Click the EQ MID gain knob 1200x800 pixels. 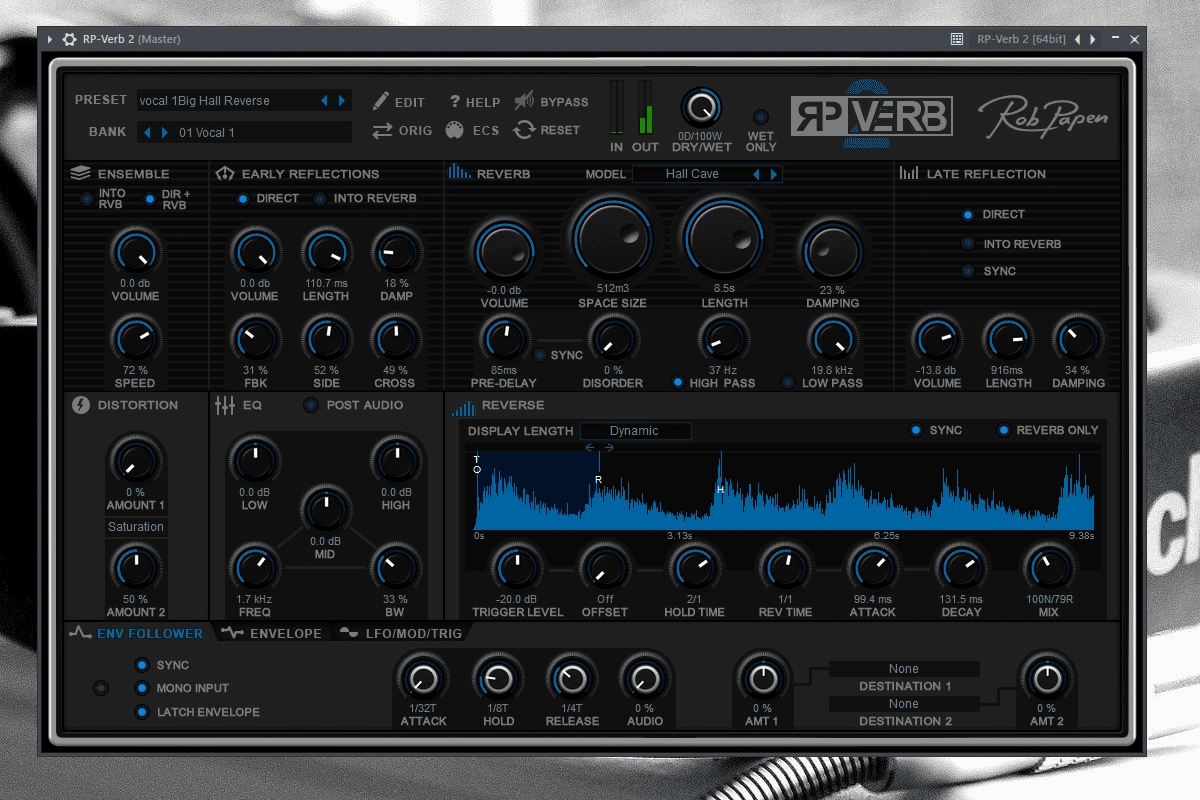pos(325,510)
